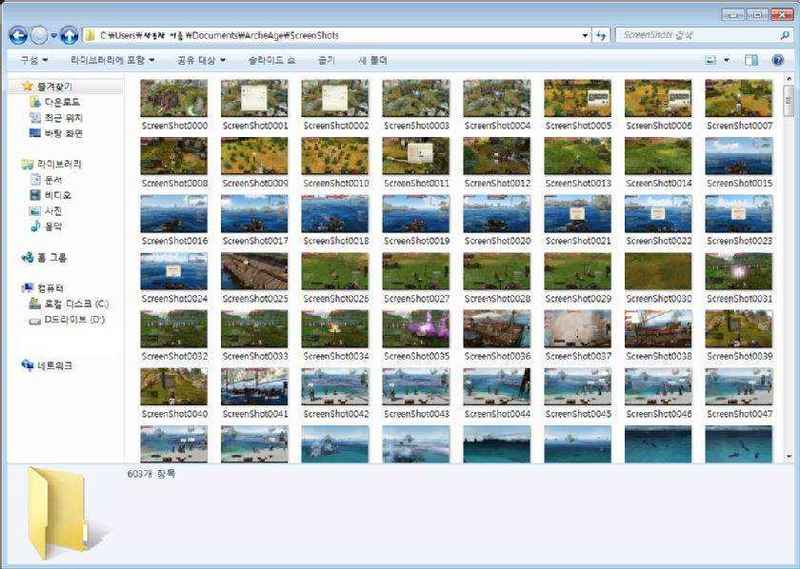
Task: Click the 슬라이드 쇼 button
Action: pyautogui.click(x=272, y=60)
